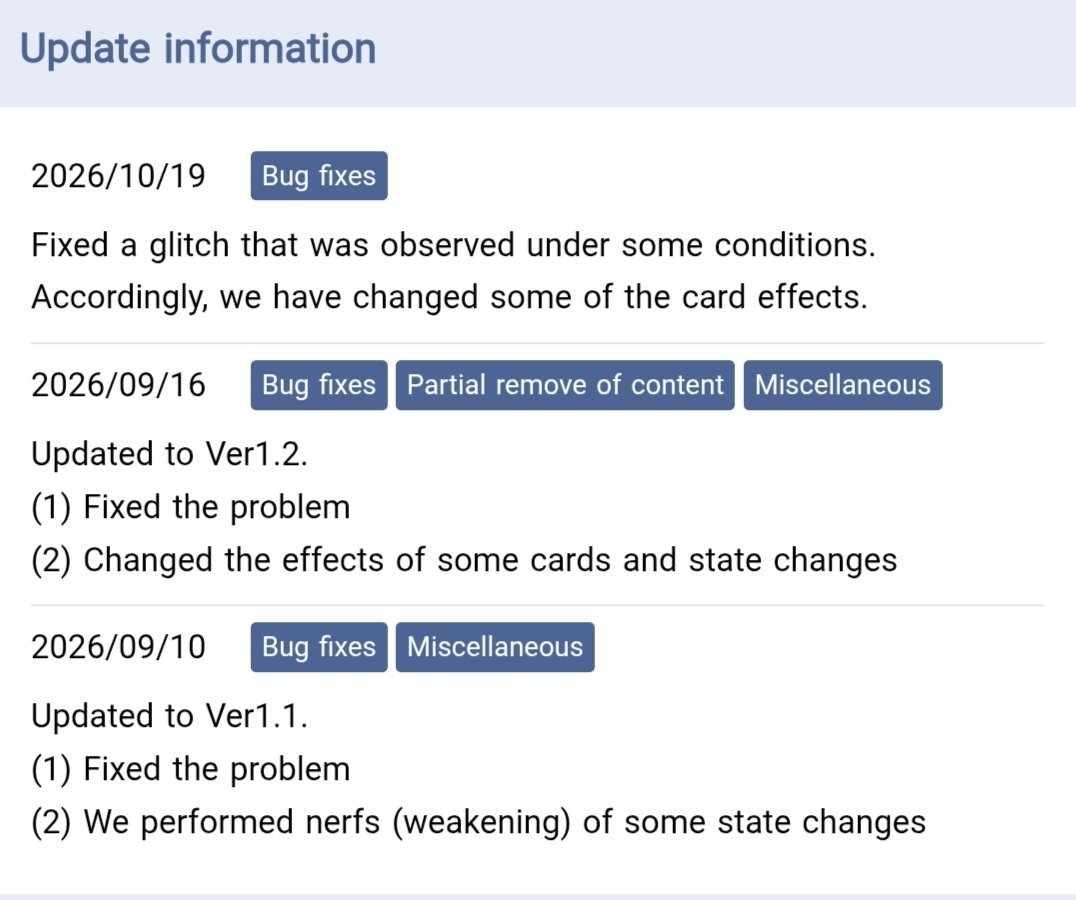This screenshot has width=1076, height=900.
Task: Click divider below the 2026/09/16 entry
Action: coord(537,605)
